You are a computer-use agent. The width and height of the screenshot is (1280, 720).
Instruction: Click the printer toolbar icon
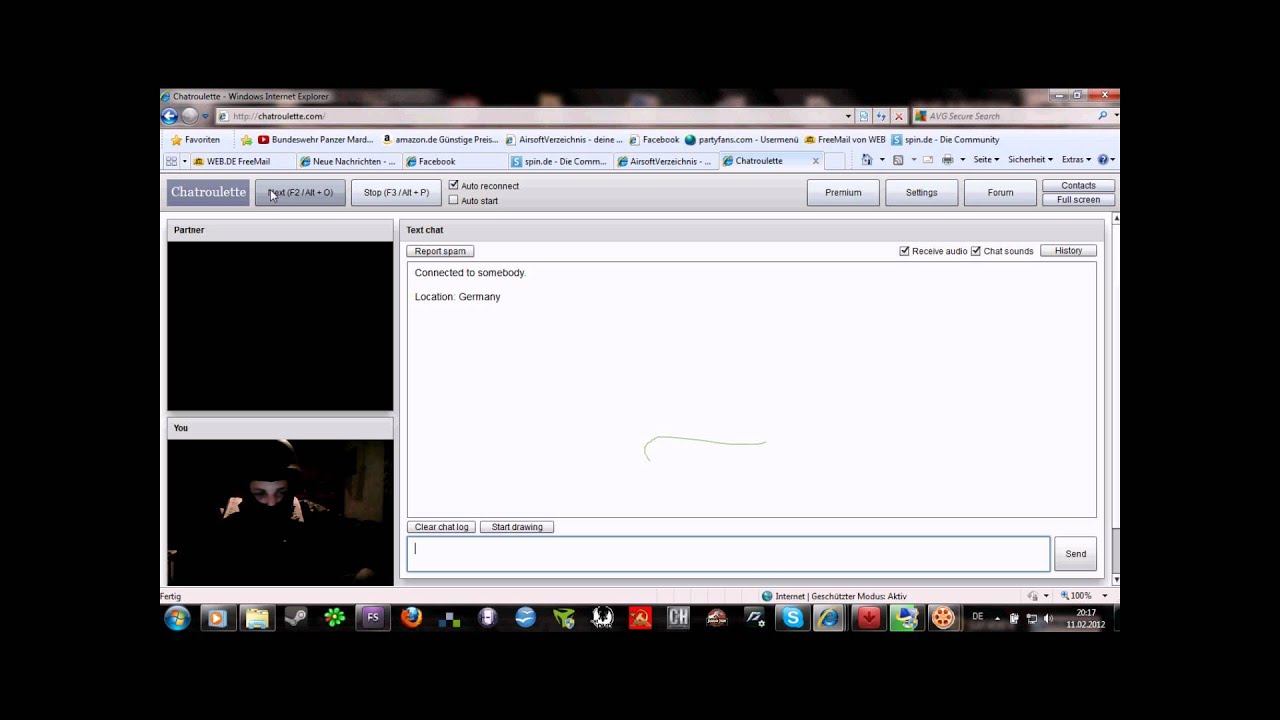point(947,160)
